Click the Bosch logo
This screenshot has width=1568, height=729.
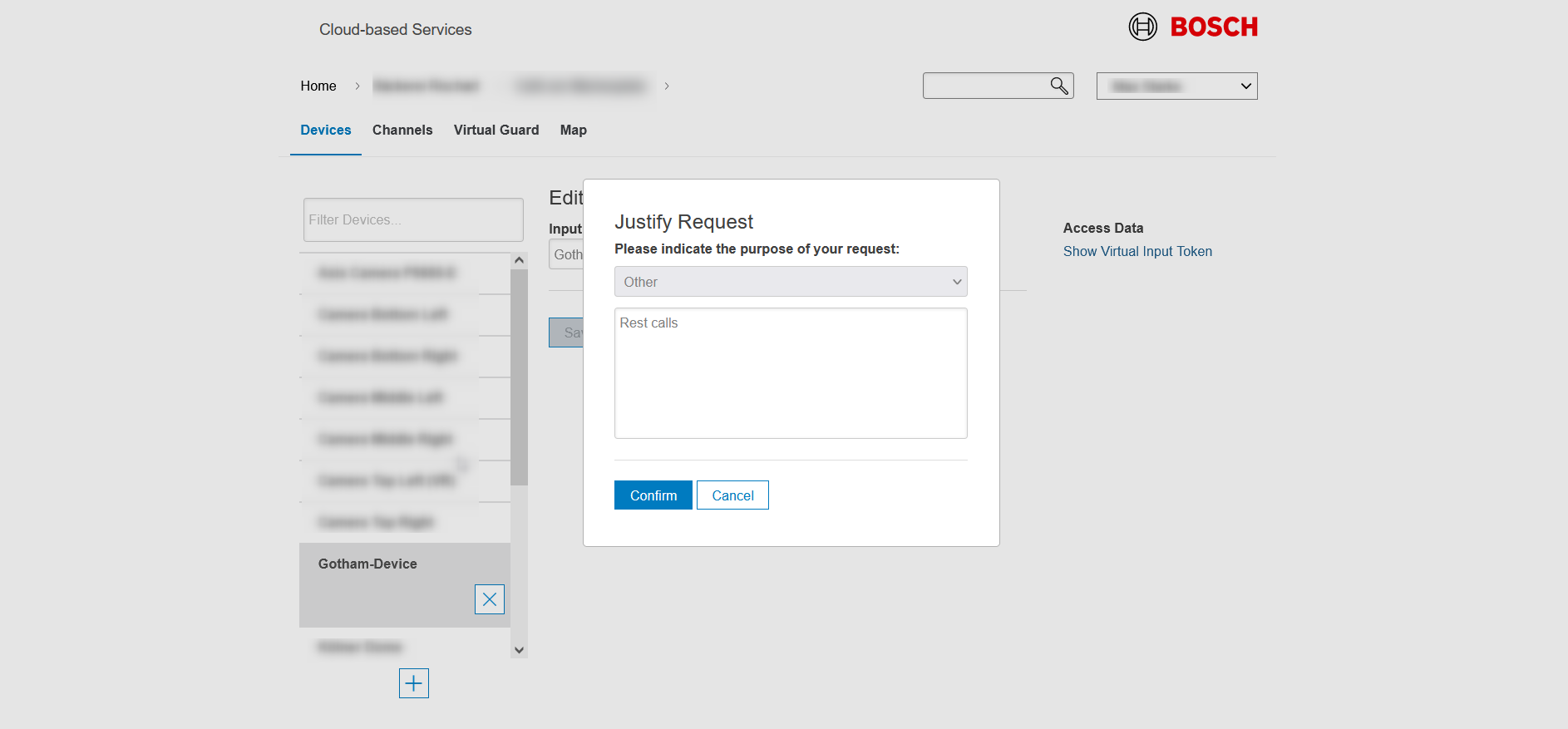point(1193,27)
